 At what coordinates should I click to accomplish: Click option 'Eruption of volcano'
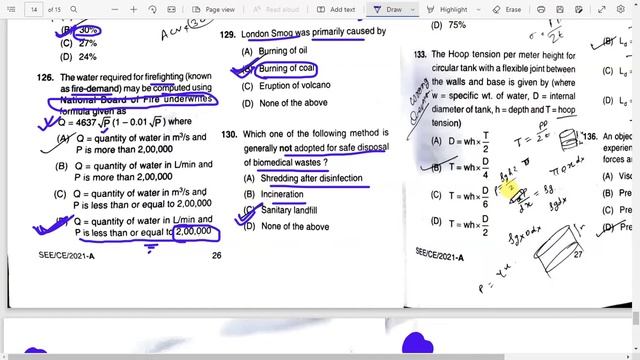[295, 85]
